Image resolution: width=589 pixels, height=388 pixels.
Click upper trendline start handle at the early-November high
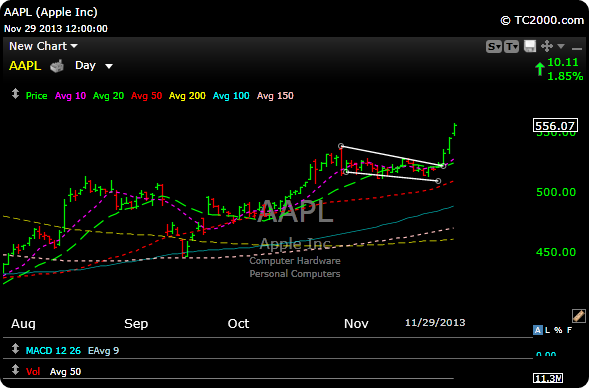[341, 146]
